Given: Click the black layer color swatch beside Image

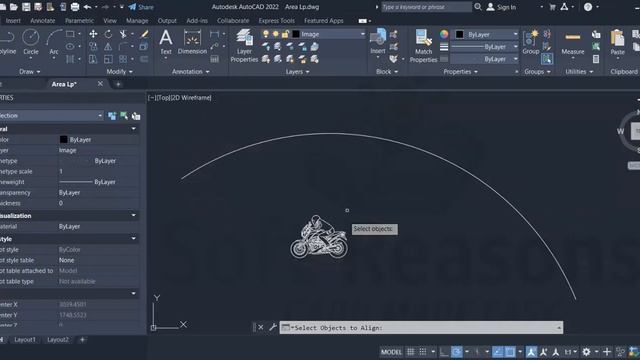Looking at the screenshot, I should click(x=296, y=34).
